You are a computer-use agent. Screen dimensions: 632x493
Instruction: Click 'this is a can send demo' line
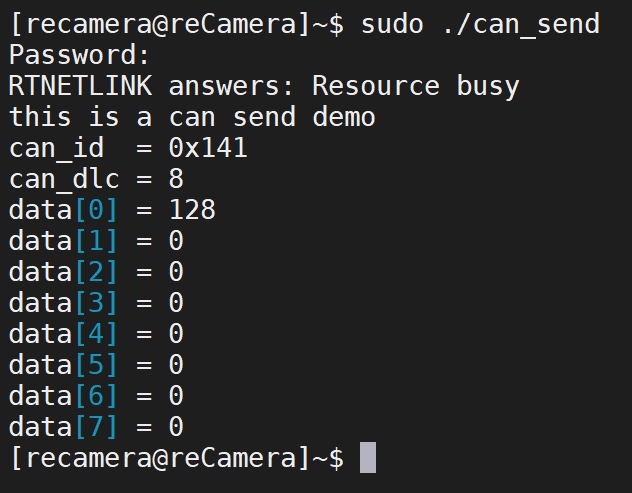point(192,117)
